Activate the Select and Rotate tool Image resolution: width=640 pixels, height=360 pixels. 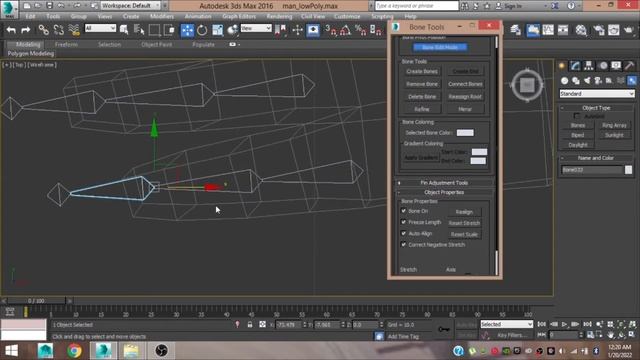(x=202, y=30)
